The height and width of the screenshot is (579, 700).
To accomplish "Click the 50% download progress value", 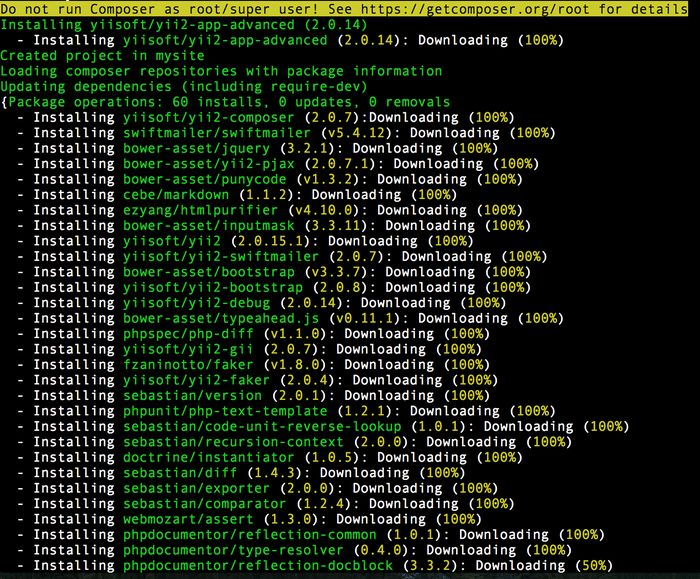I will click(594, 566).
